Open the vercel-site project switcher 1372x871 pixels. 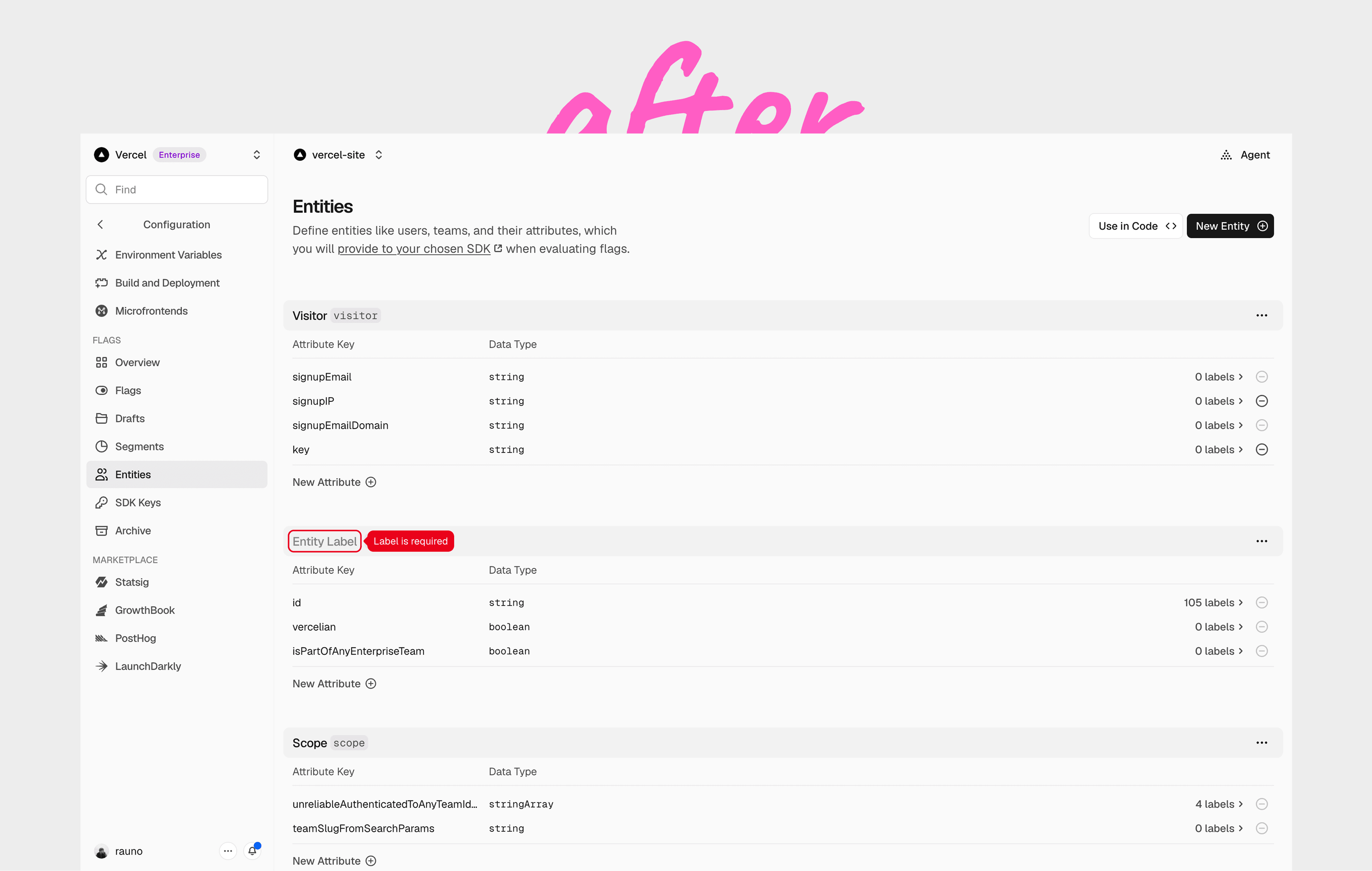click(x=378, y=155)
